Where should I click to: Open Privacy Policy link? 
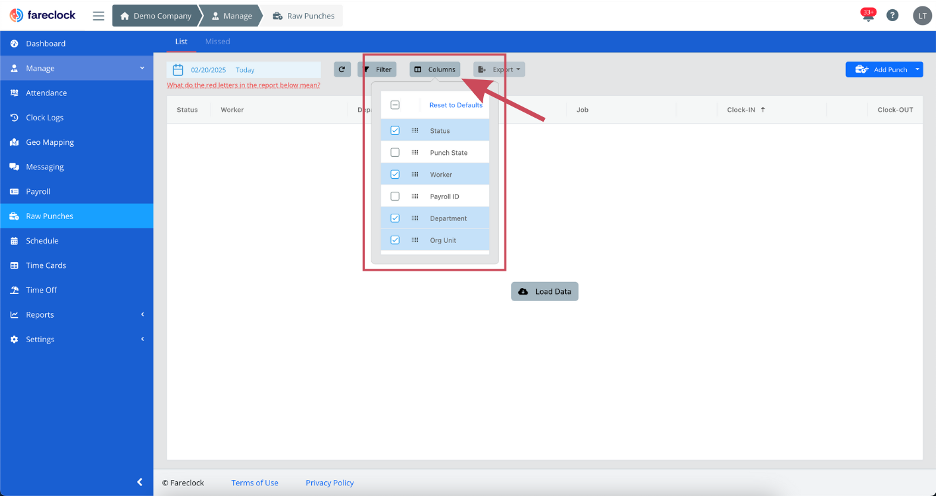(330, 483)
